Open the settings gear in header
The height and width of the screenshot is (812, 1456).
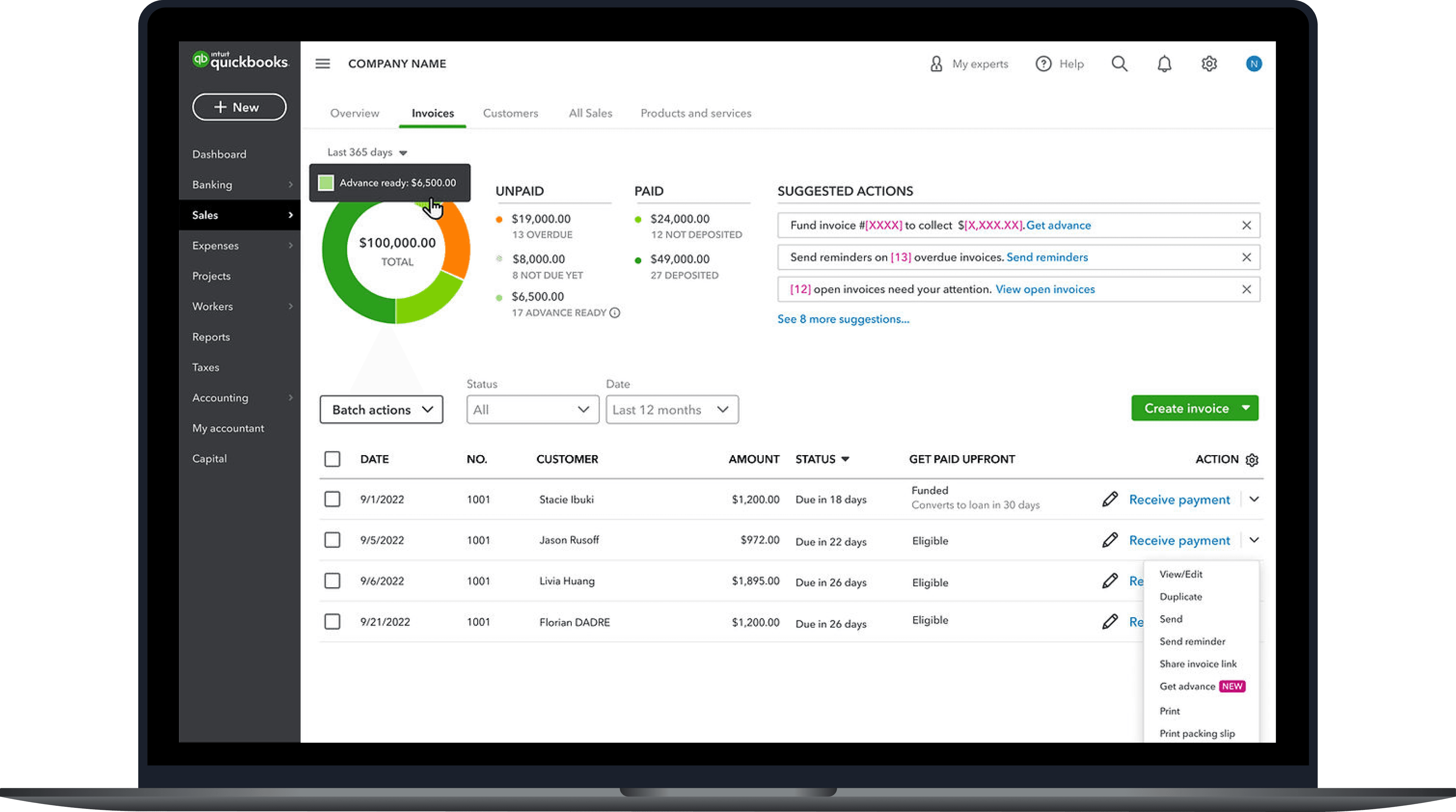coord(1208,64)
